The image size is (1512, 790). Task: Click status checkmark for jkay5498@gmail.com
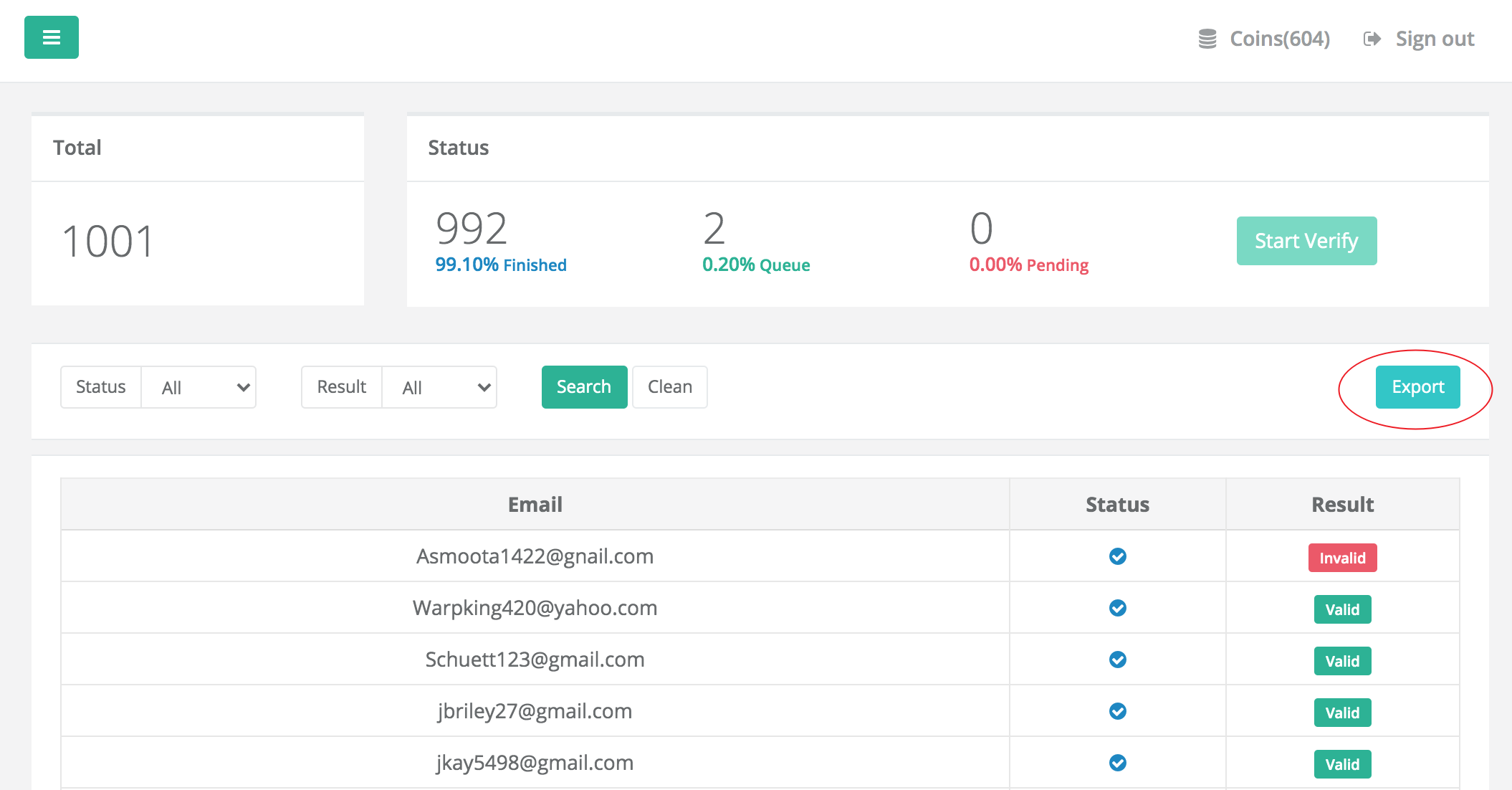(1117, 763)
